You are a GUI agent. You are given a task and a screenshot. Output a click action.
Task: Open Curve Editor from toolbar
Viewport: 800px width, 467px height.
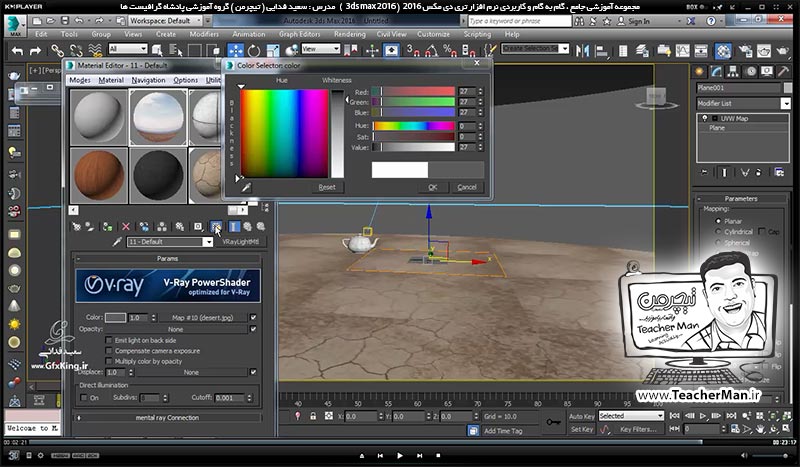coord(682,51)
